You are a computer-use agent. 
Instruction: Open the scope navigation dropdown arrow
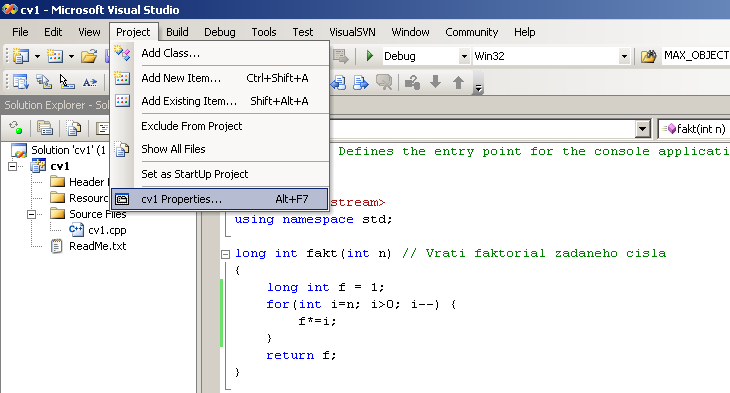click(x=642, y=129)
